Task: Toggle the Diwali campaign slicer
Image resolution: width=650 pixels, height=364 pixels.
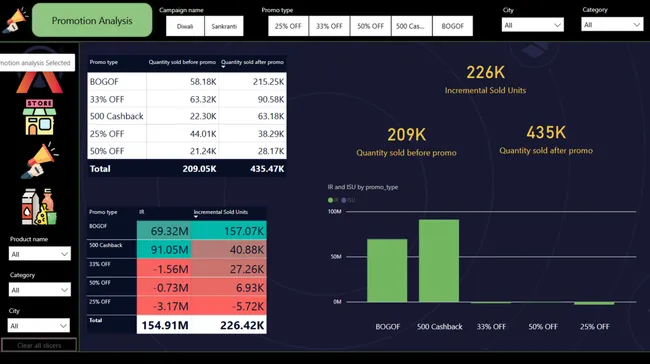Action: 185,26
